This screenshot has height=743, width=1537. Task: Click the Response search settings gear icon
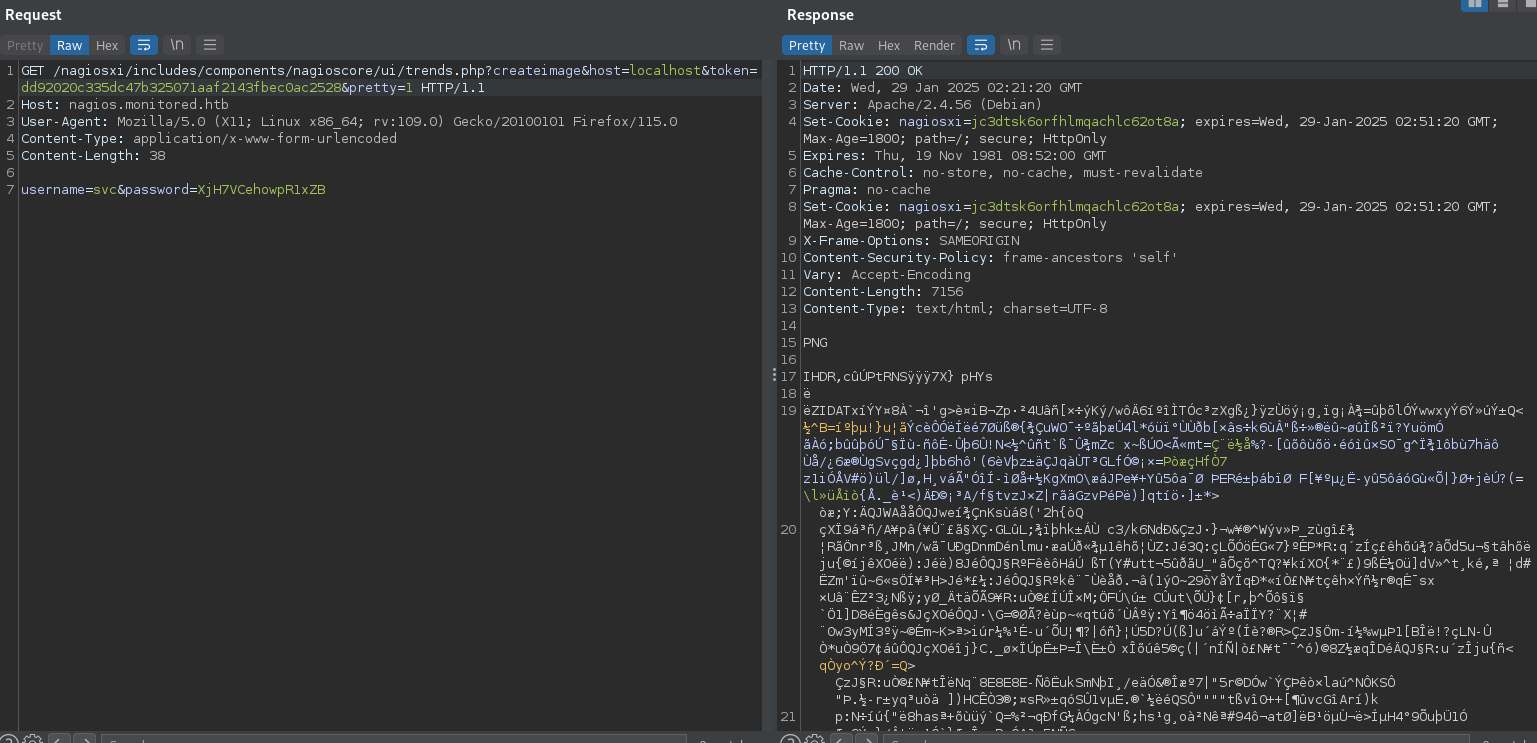pyautogui.click(x=814, y=741)
